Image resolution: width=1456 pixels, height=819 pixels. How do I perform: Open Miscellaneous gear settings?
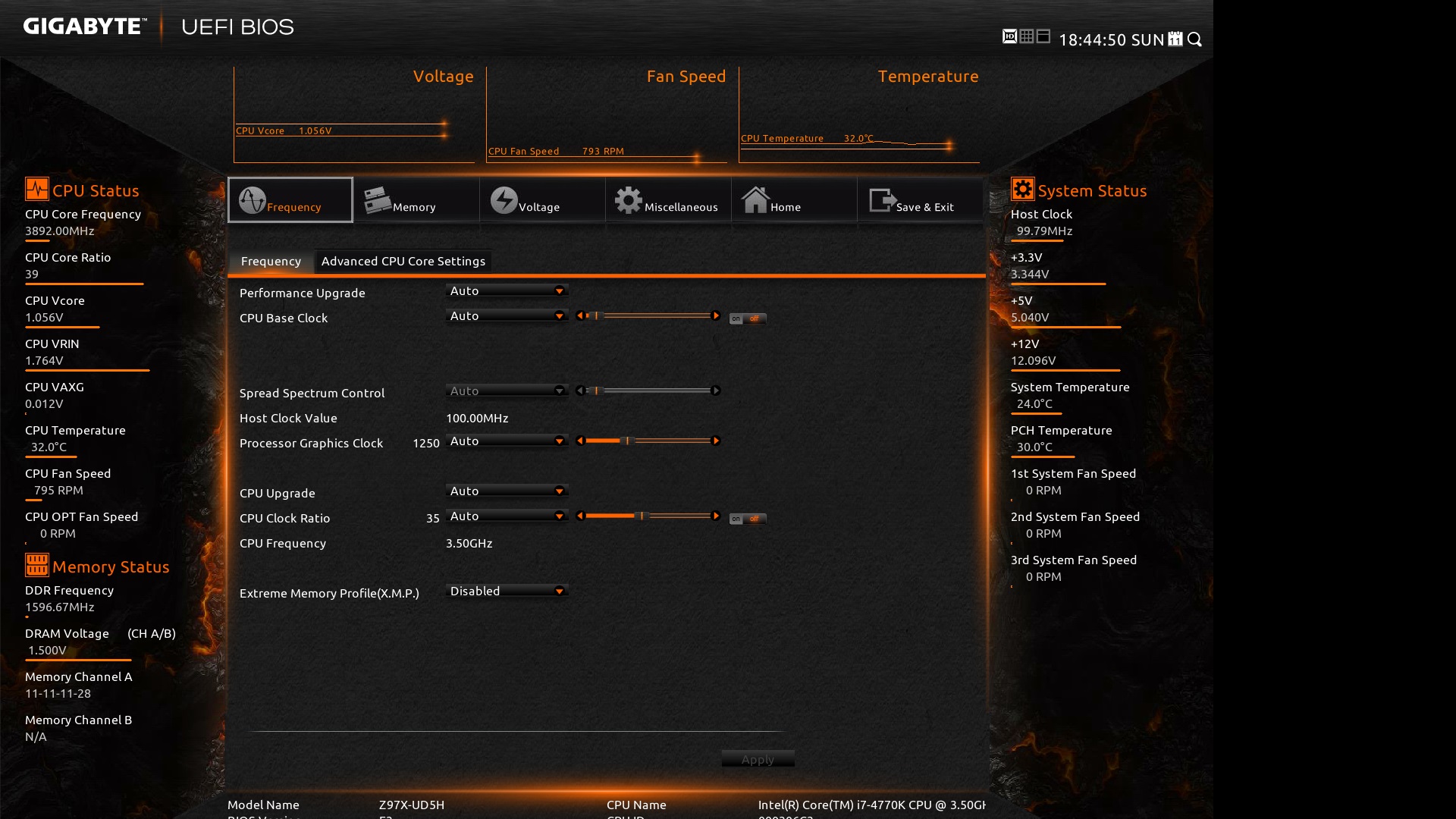667,200
